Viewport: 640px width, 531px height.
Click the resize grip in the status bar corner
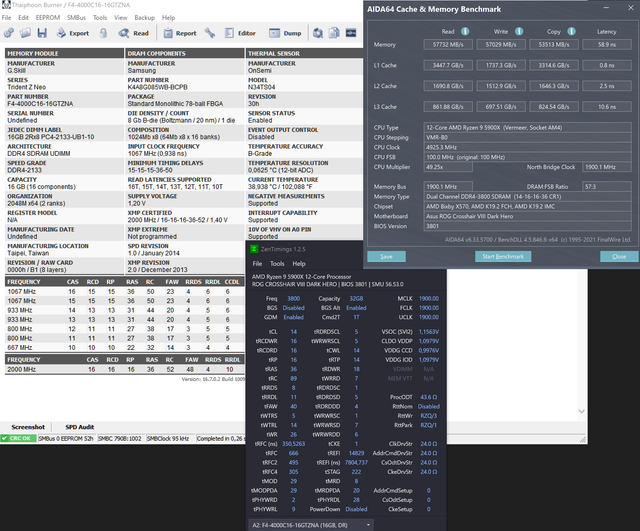tap(583, 439)
